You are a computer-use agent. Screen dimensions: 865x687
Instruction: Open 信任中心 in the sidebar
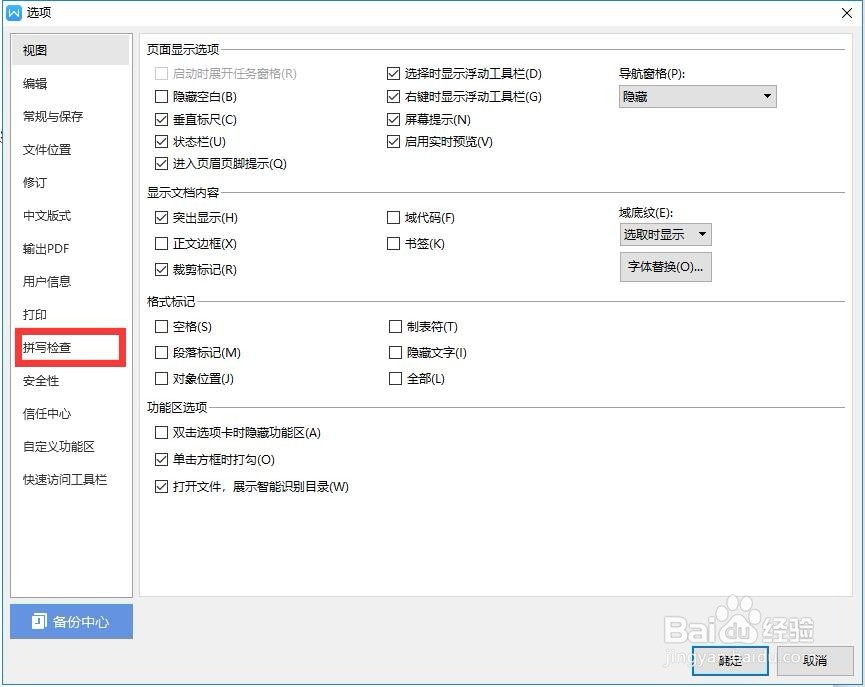47,413
